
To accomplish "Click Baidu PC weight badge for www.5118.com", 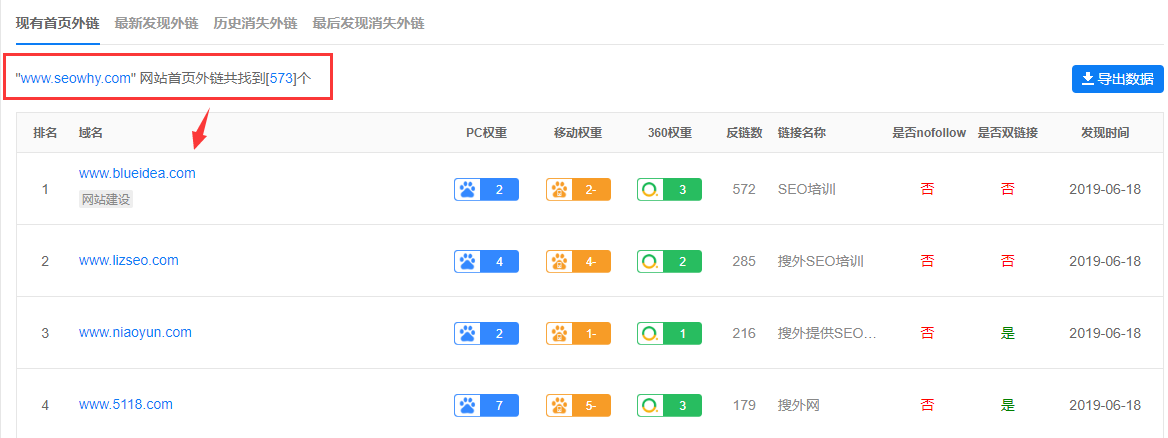I will pyautogui.click(x=486, y=406).
